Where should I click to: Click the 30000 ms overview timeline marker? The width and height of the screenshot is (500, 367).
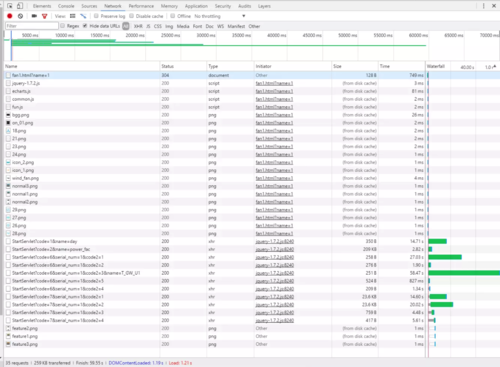tap(206, 35)
